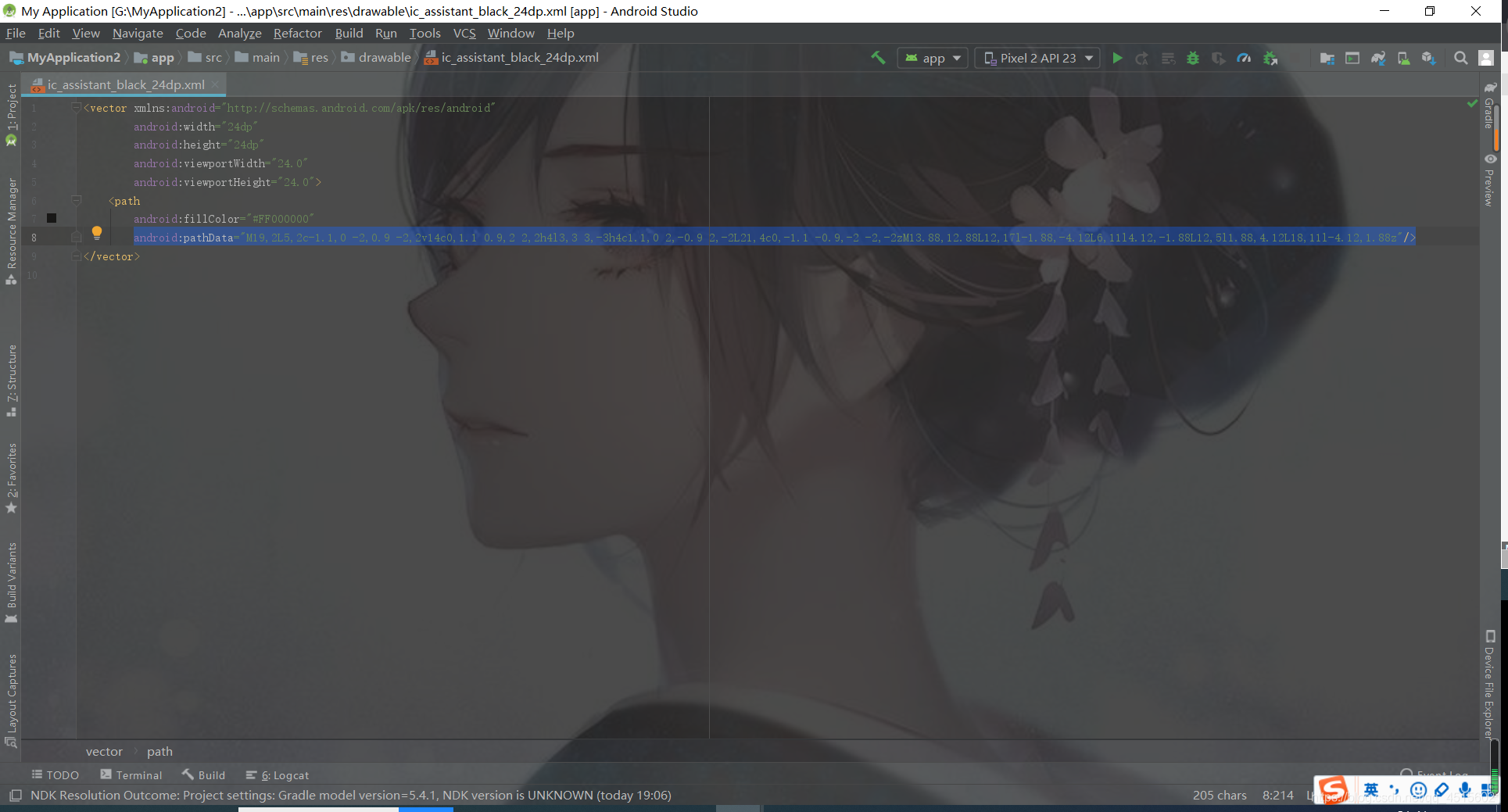This screenshot has width=1508, height=812.
Task: Select the ic_assistant_black_24dp.xml editor tab
Action: point(125,84)
